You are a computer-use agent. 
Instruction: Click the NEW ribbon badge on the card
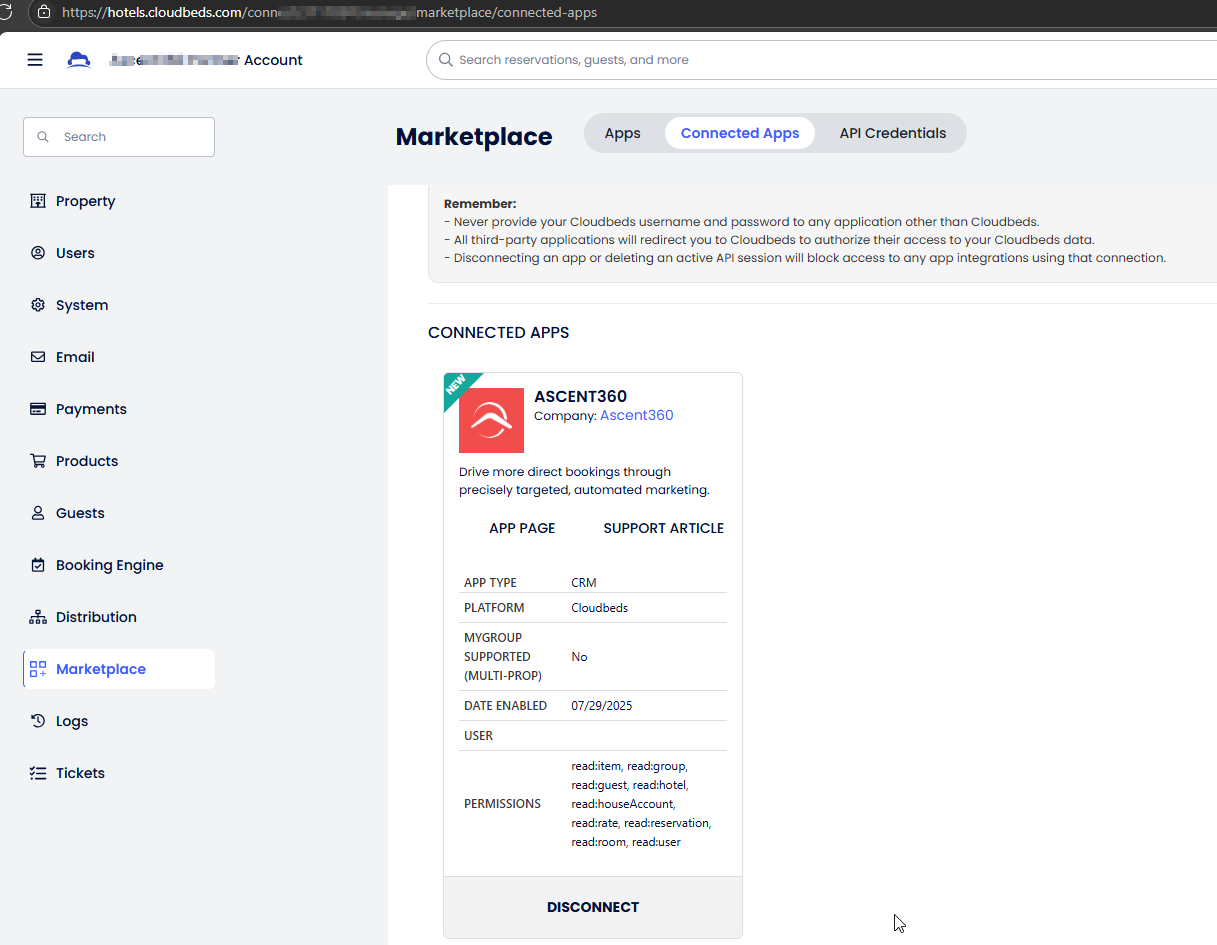pos(457,386)
